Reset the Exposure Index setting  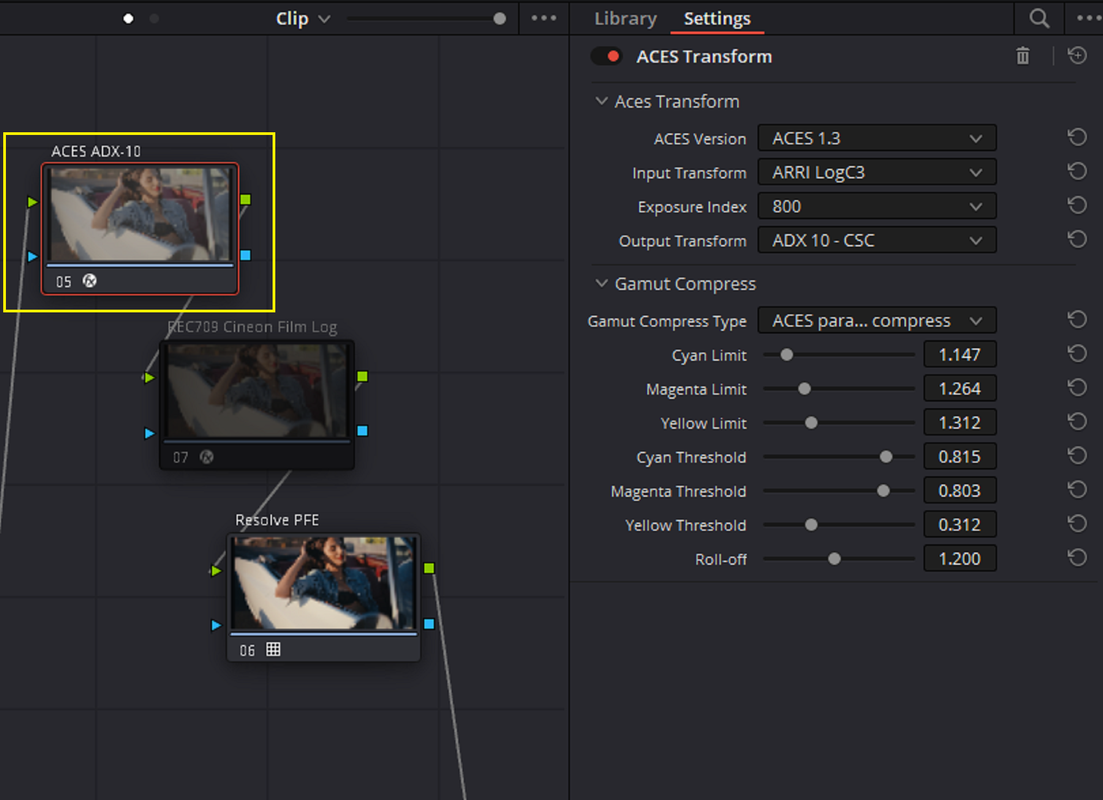click(1077, 205)
